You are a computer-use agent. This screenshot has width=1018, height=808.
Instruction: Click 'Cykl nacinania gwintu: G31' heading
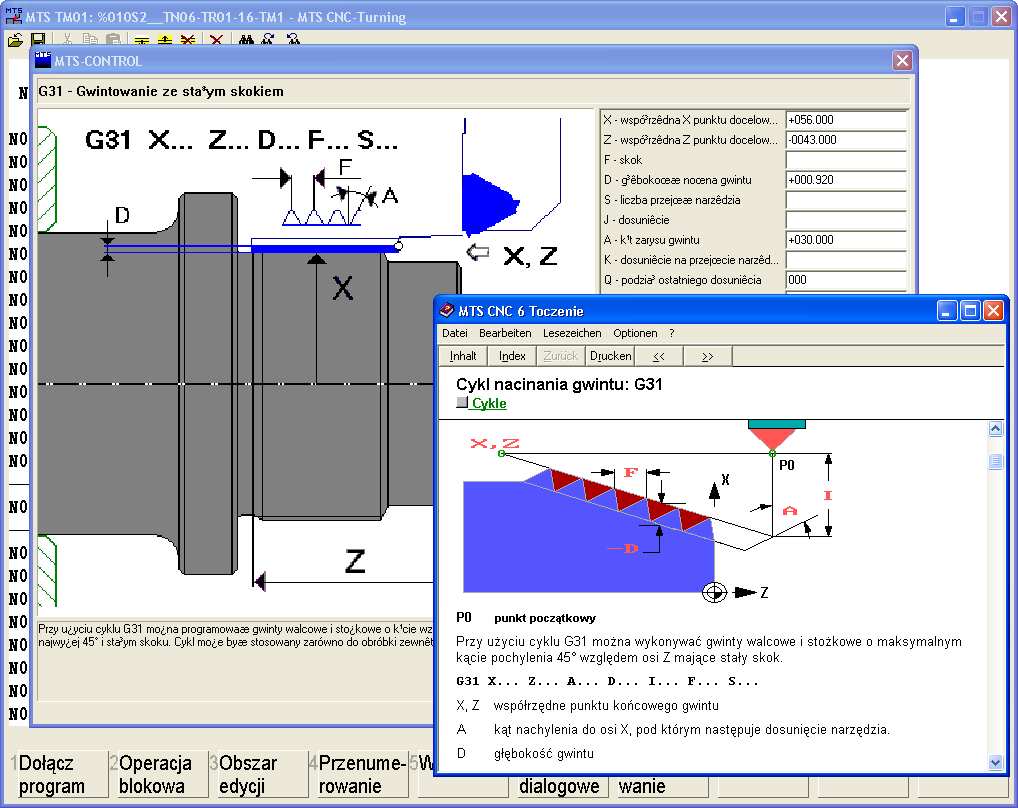coord(559,384)
